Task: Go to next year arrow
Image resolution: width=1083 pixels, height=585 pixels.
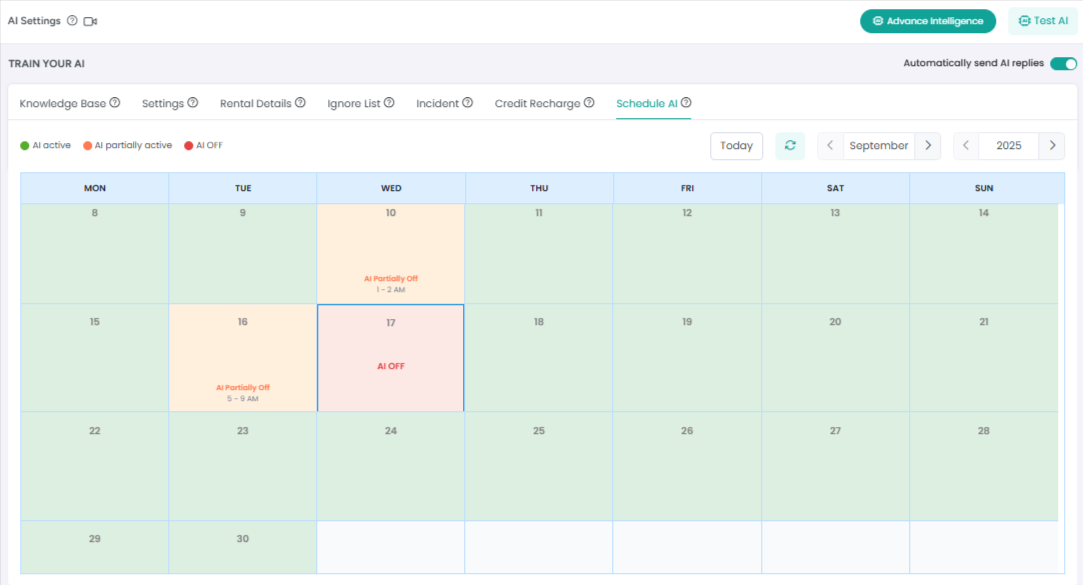Action: click(x=1052, y=146)
